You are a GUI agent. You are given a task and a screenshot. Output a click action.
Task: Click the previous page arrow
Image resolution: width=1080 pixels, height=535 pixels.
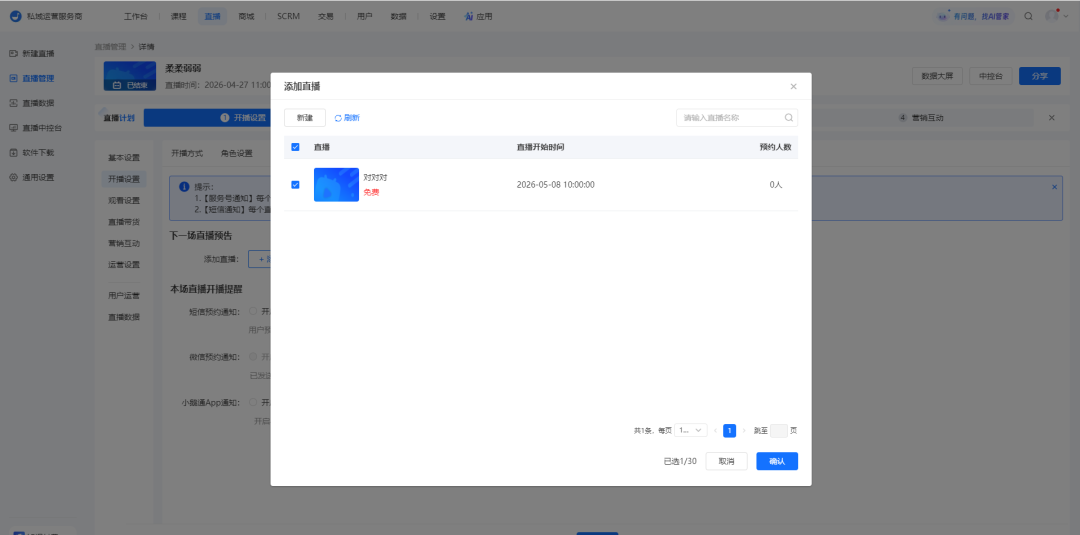[x=715, y=430]
